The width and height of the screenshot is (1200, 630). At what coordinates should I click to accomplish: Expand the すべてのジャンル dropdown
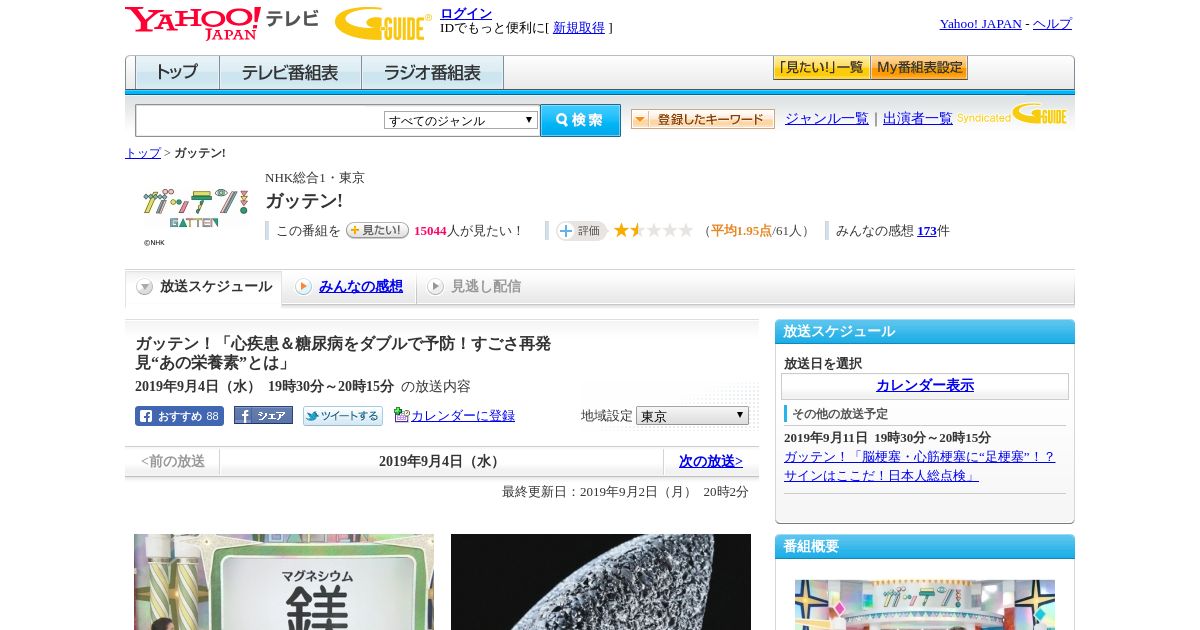tap(461, 120)
